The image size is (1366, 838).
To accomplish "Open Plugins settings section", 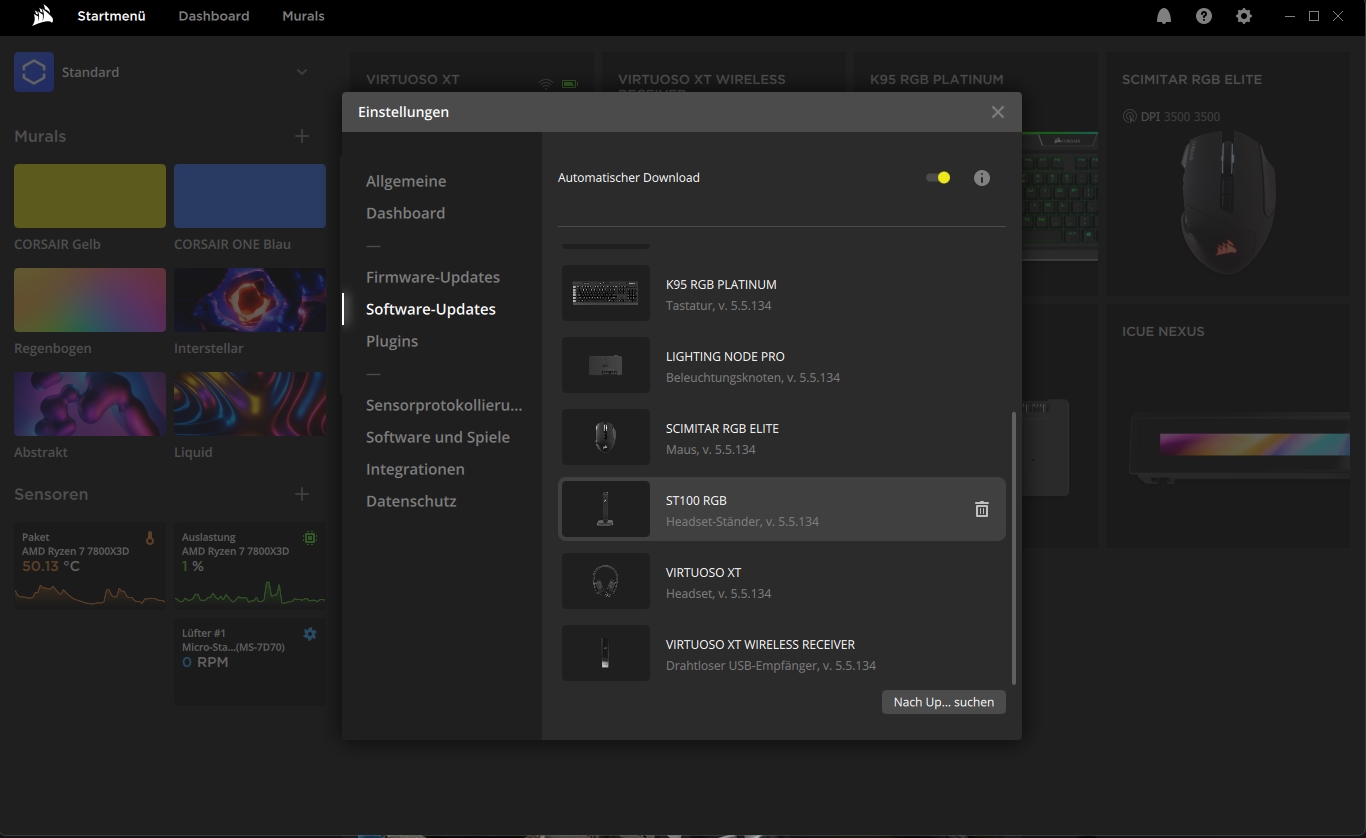I will [x=392, y=341].
